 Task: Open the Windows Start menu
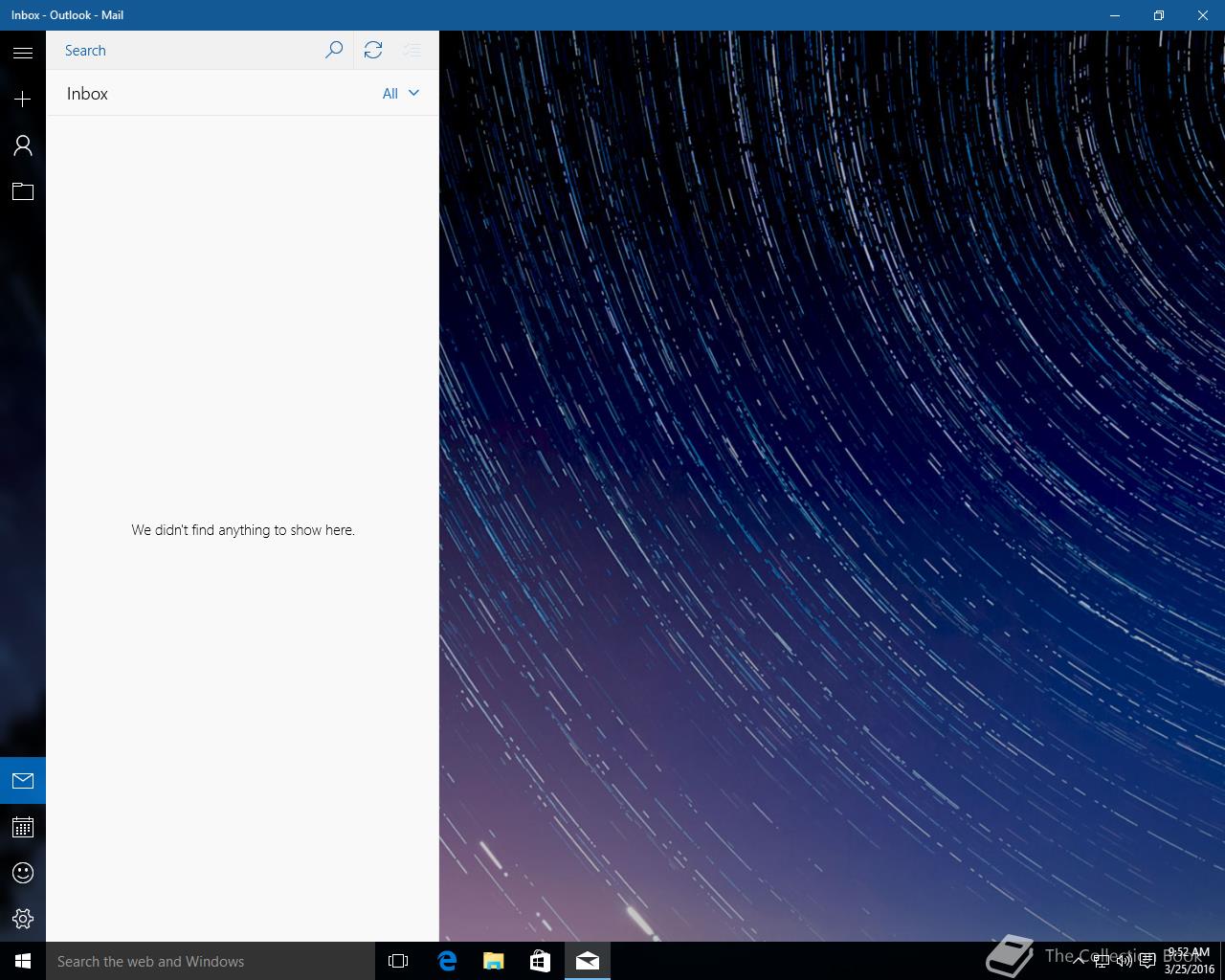23,961
